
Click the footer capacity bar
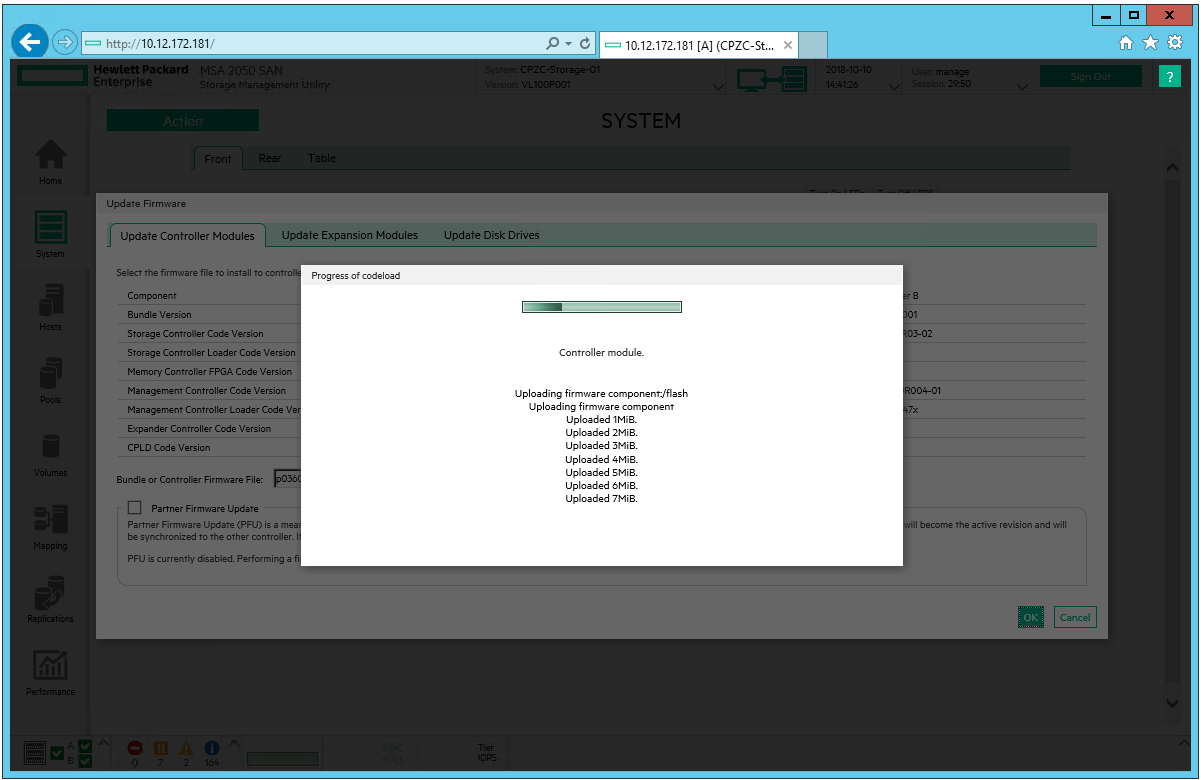[282, 759]
